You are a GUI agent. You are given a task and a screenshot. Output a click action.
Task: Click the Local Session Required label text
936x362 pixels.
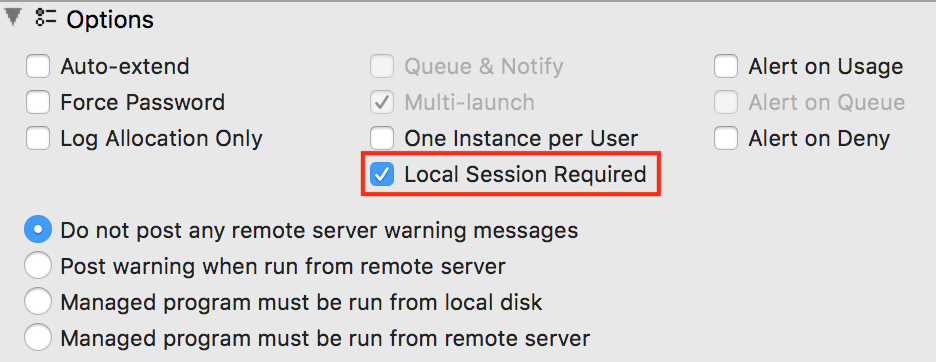[525, 174]
